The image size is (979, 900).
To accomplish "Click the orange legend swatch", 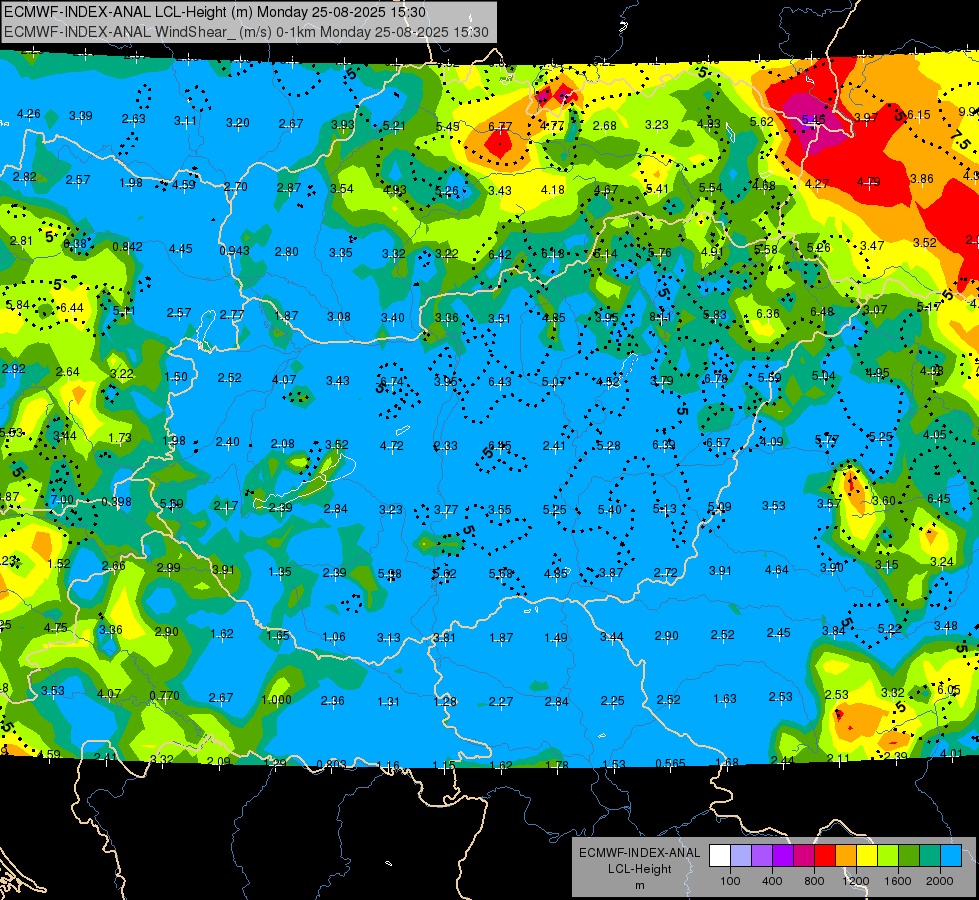I will (846, 855).
